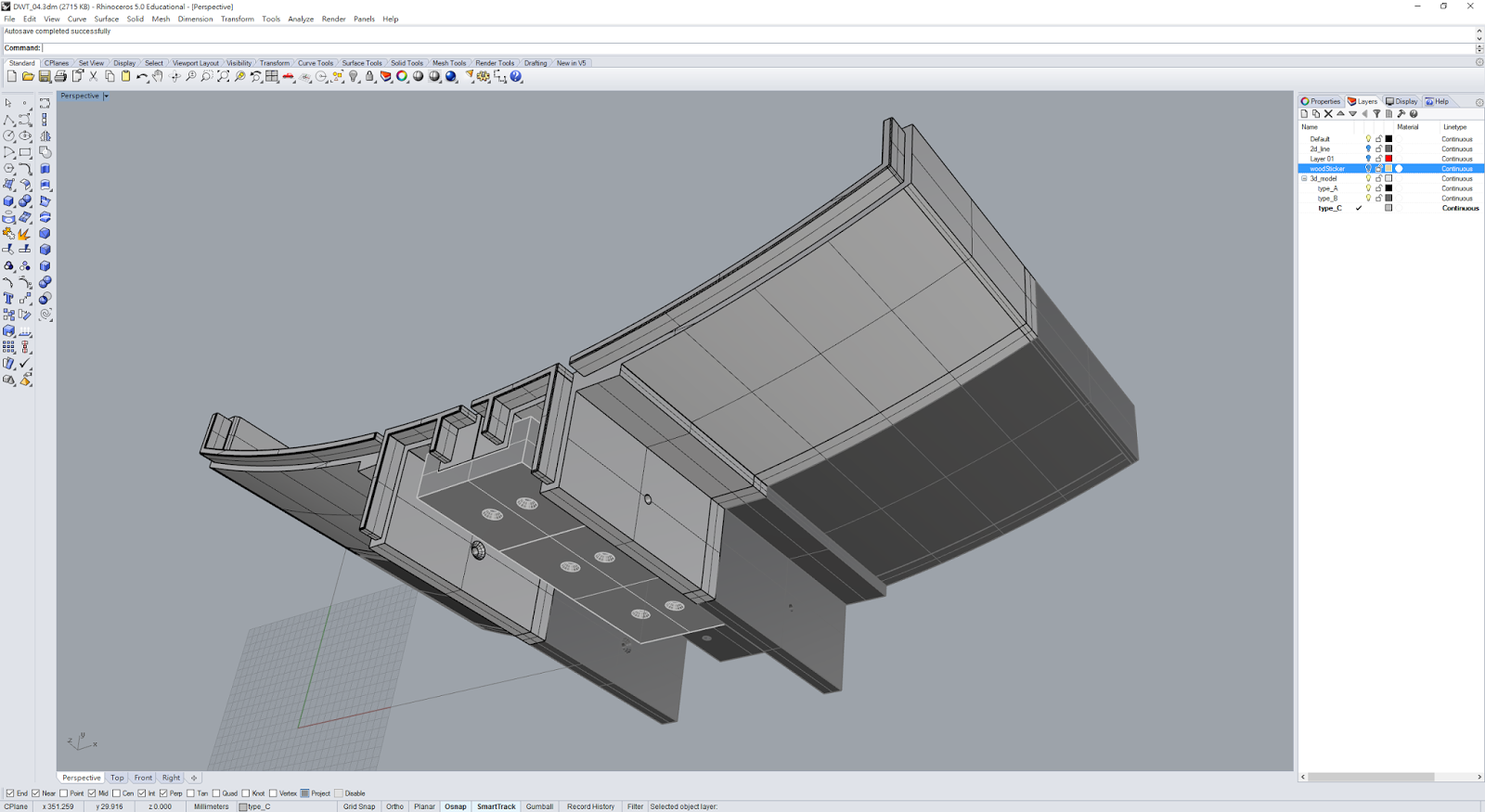This screenshot has height=812, width=1485.
Task: Toggle the Perp osnap checkbox
Action: pos(163,793)
